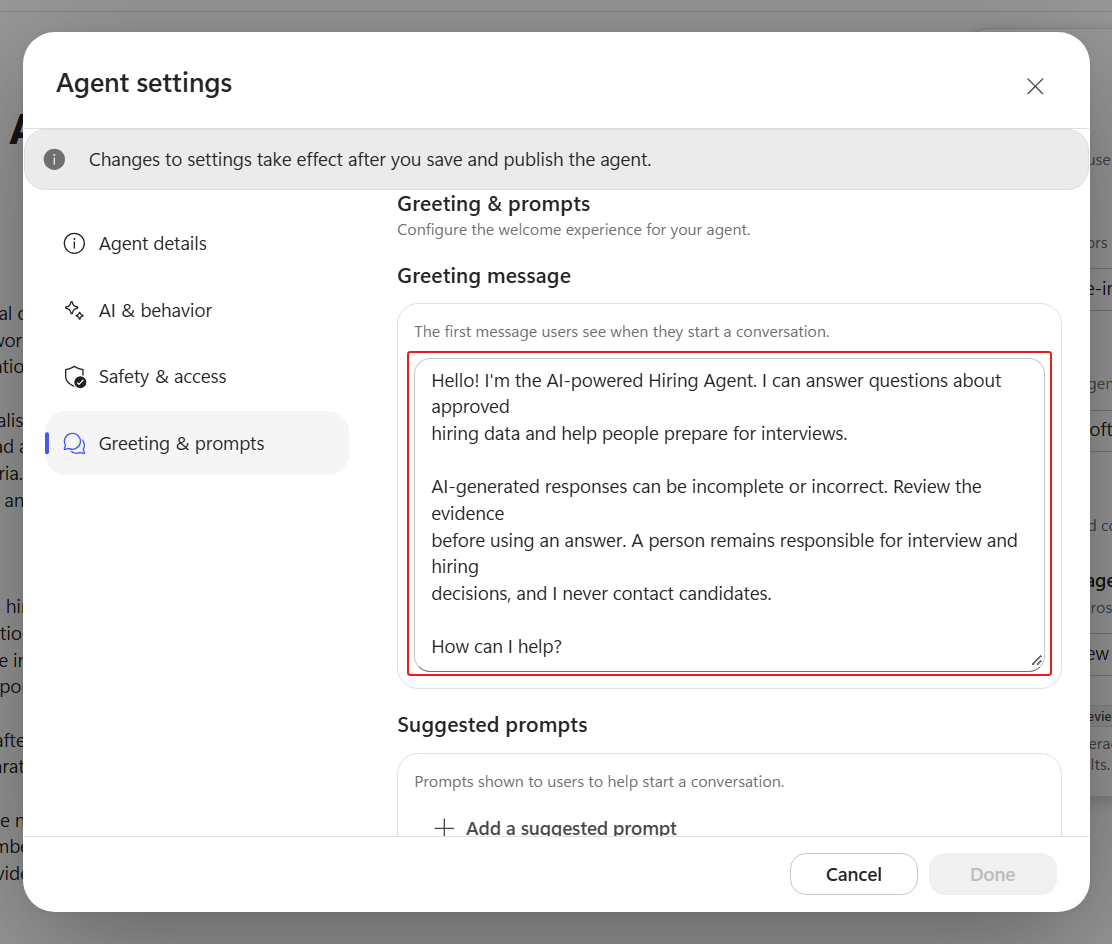Click the chat bubbles icon beside Greeting & prompts
Image resolution: width=1112 pixels, height=944 pixels.
click(x=74, y=443)
